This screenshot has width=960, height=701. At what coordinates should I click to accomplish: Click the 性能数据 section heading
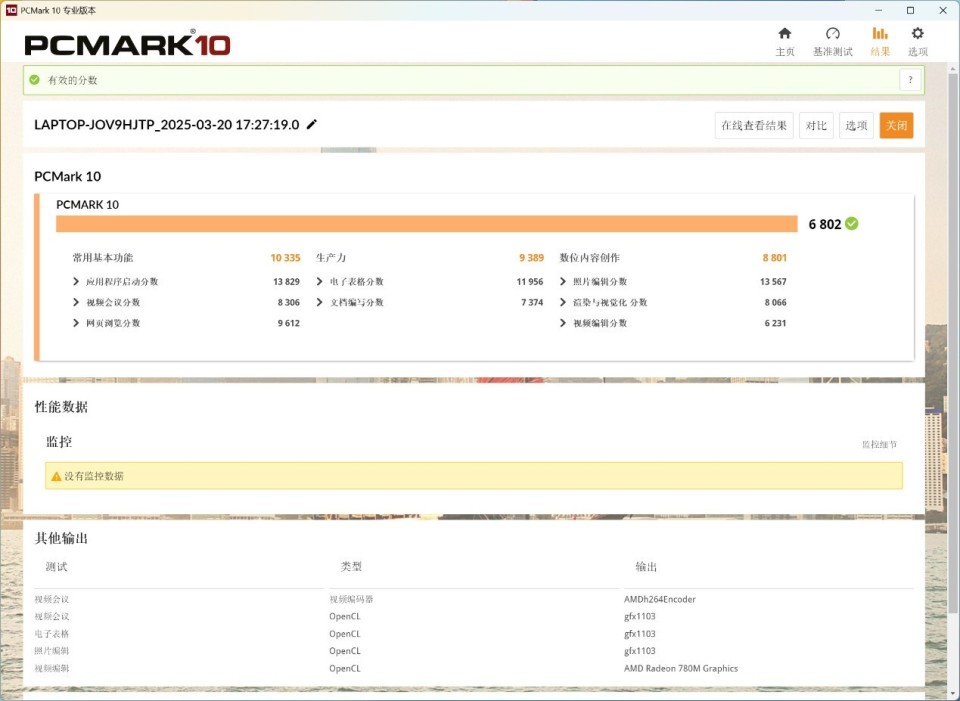(61, 407)
